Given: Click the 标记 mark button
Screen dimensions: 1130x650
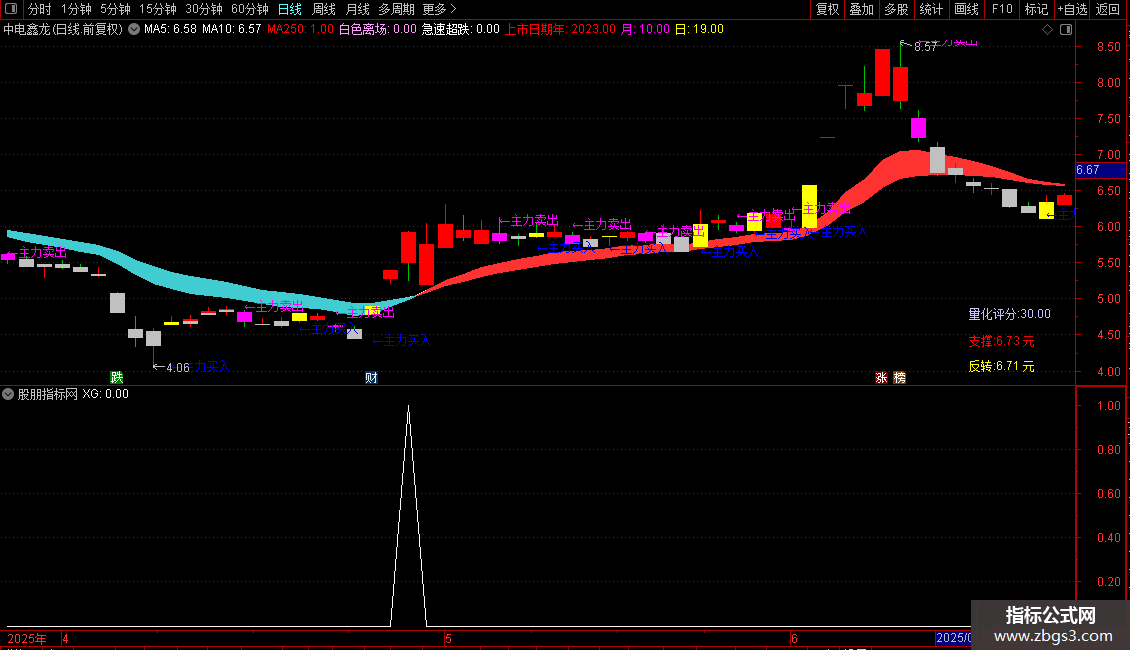Looking at the screenshot, I should point(1036,9).
